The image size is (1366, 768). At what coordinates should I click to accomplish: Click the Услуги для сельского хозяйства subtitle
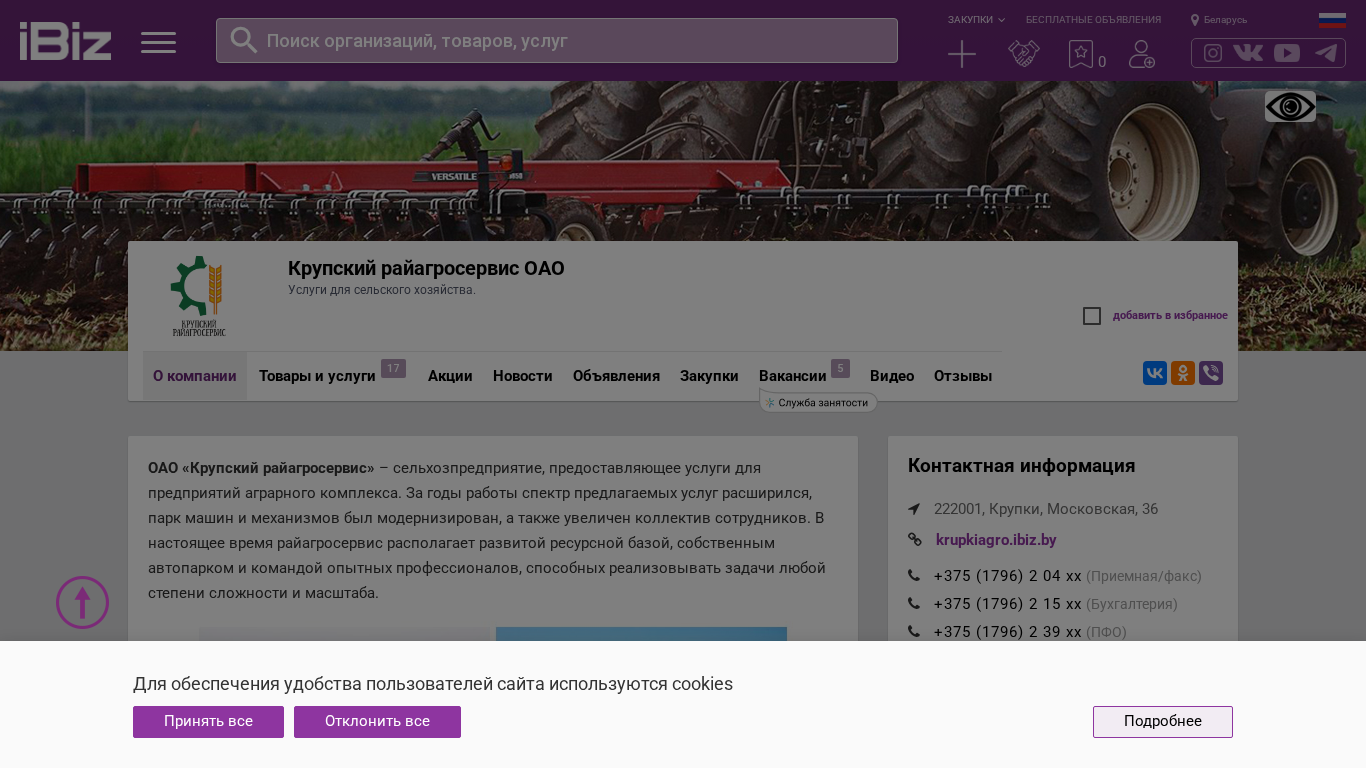pyautogui.click(x=382, y=290)
